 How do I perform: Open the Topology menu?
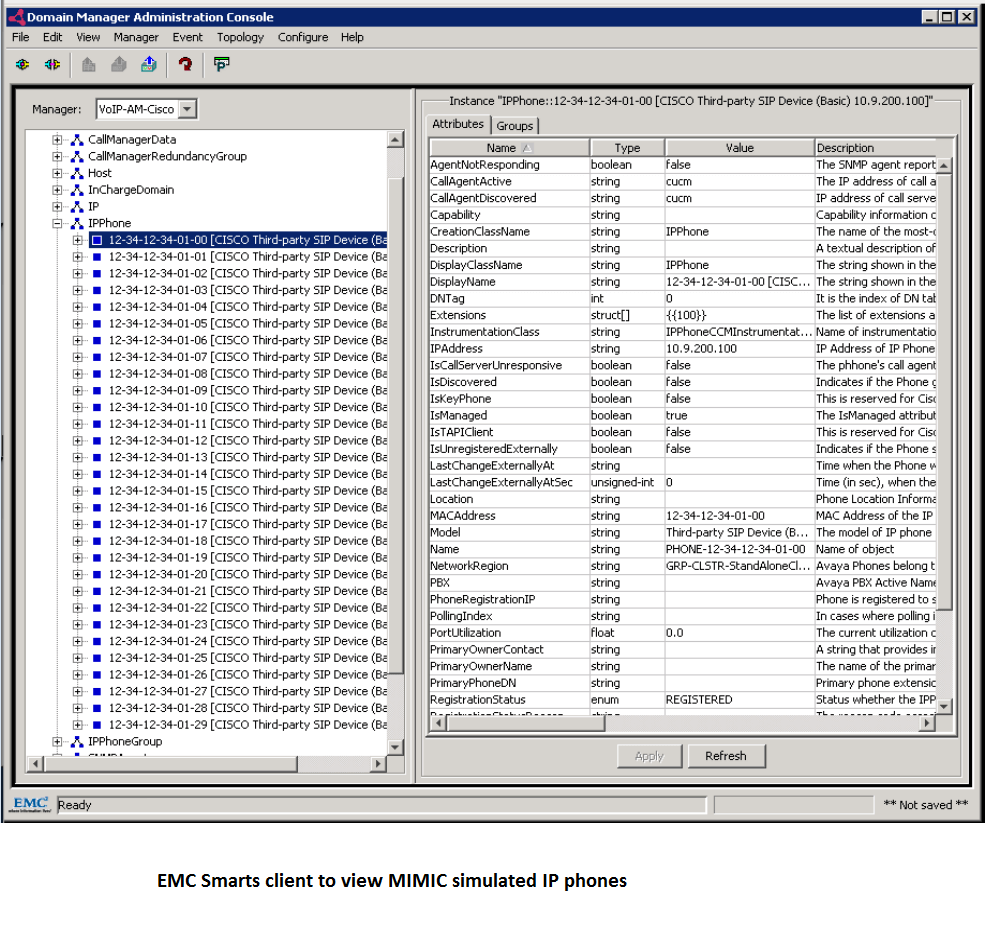pos(240,37)
